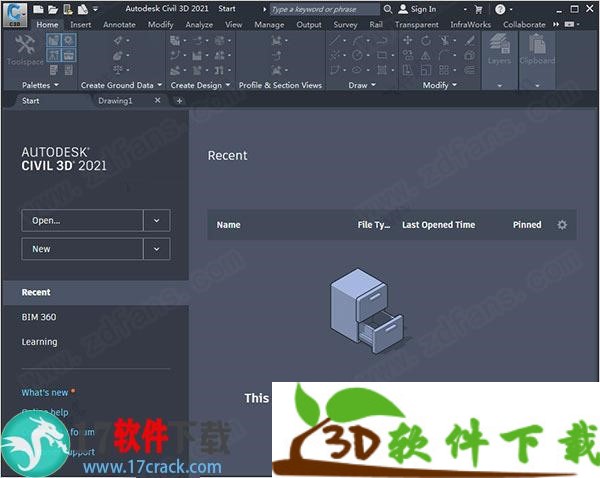Click the Help question mark icon

coord(500,9)
